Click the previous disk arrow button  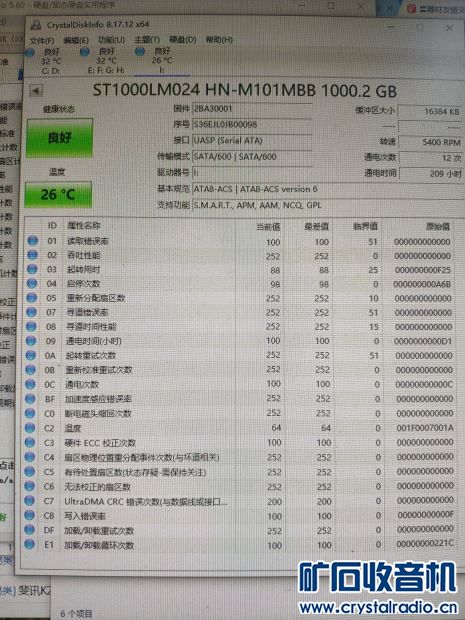coord(36,91)
